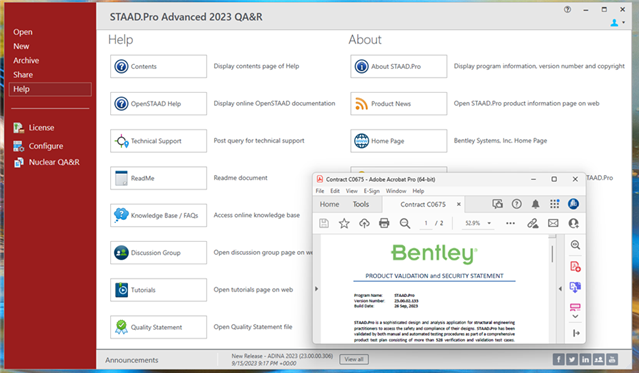Image resolution: width=639 pixels, height=373 pixels.
Task: Open Acrobat View menu
Action: (x=352, y=191)
